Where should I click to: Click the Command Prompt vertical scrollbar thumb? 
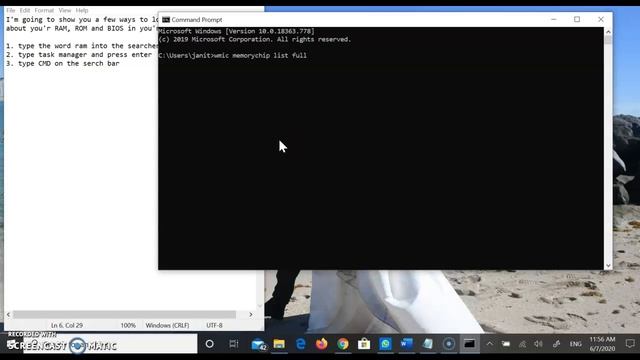point(608,40)
